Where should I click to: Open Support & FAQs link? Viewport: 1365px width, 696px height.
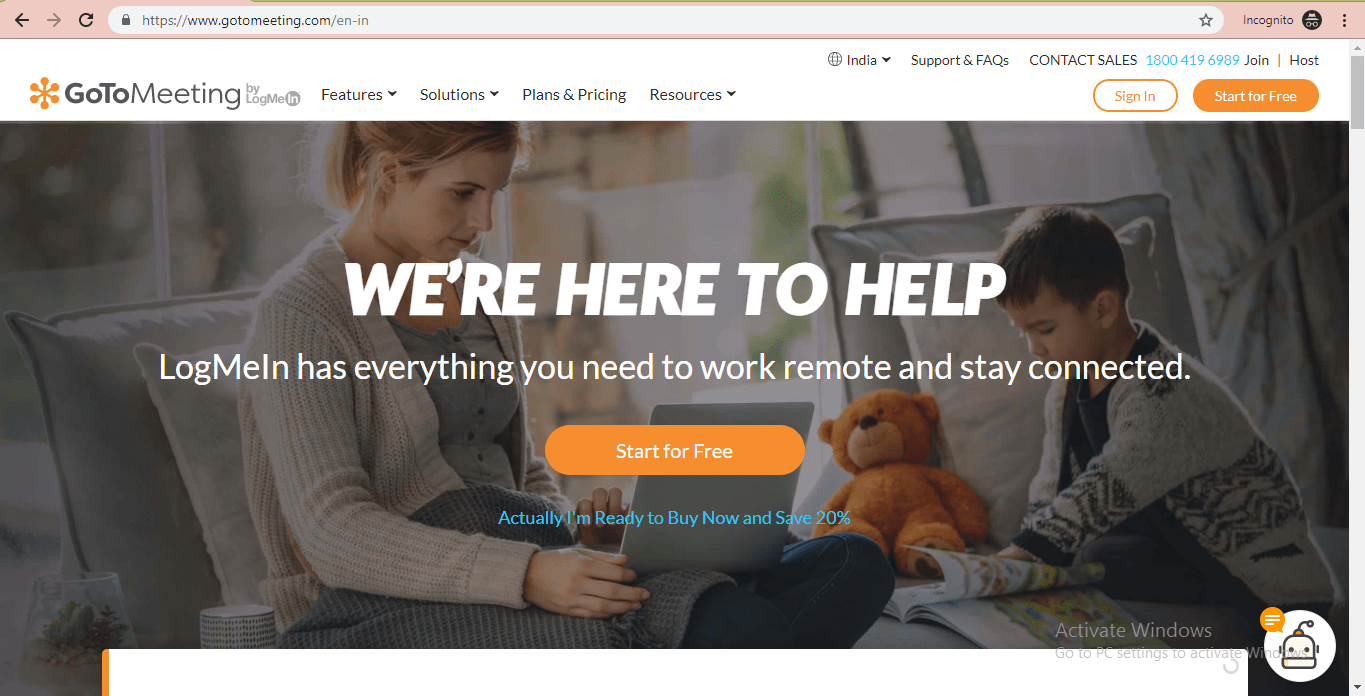tap(960, 60)
